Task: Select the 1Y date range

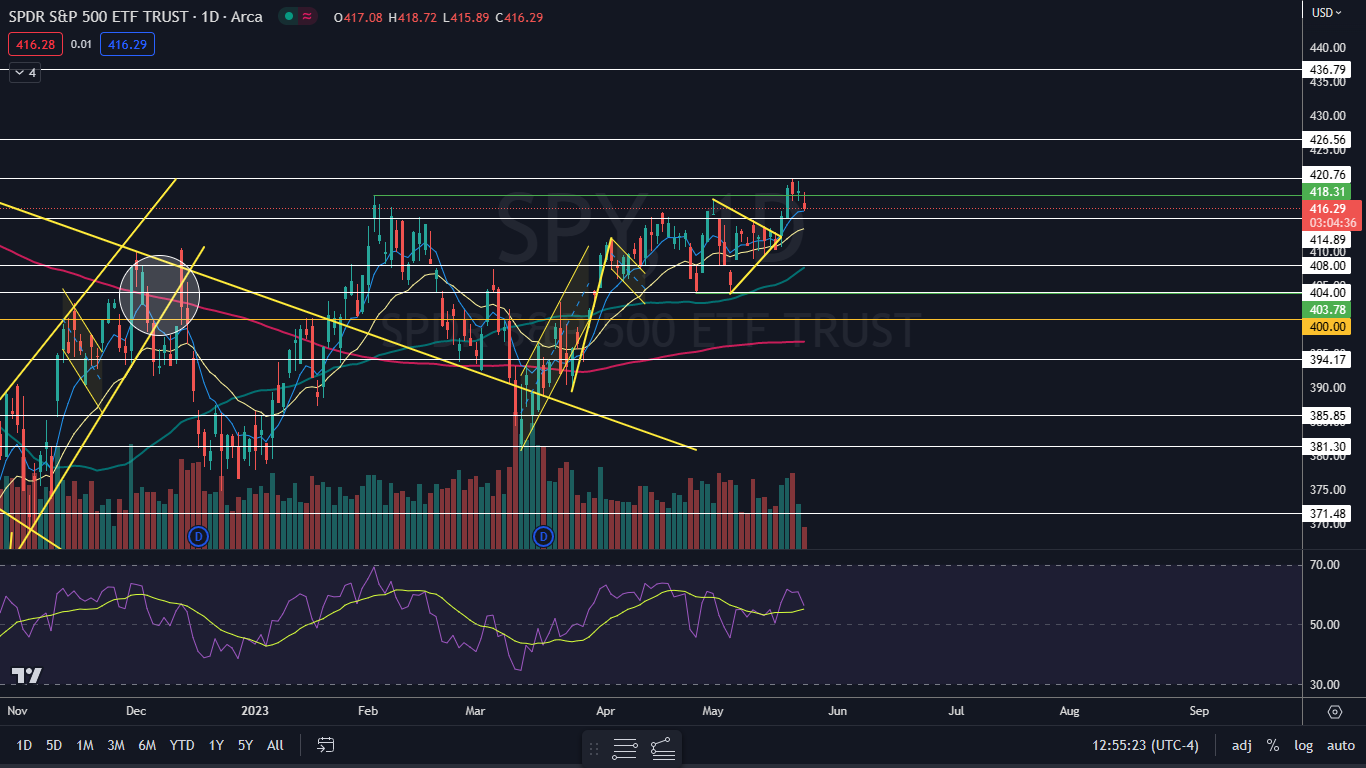Action: [216, 745]
